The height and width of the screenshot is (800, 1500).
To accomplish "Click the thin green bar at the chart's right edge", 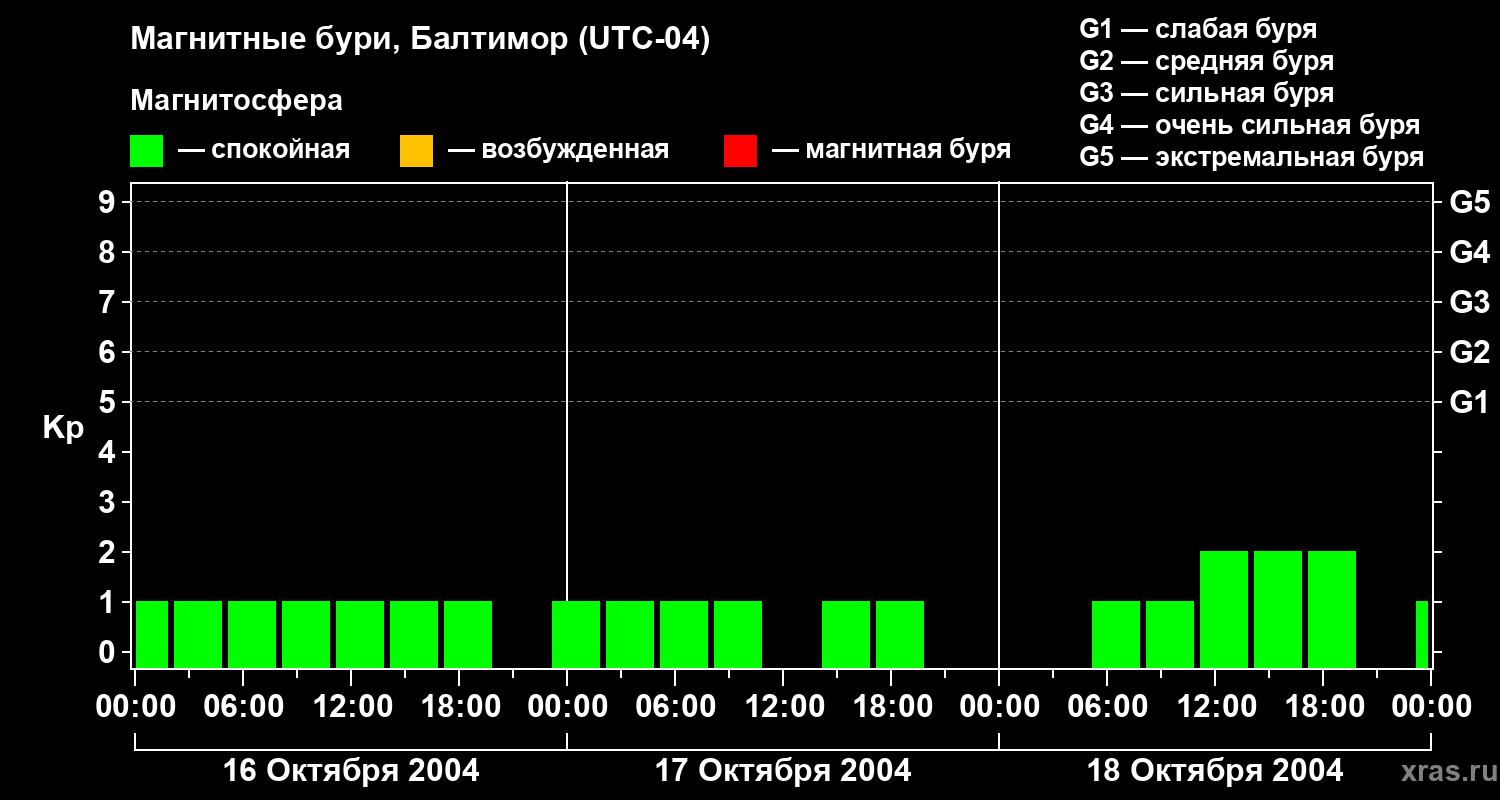I will 1422,634.
